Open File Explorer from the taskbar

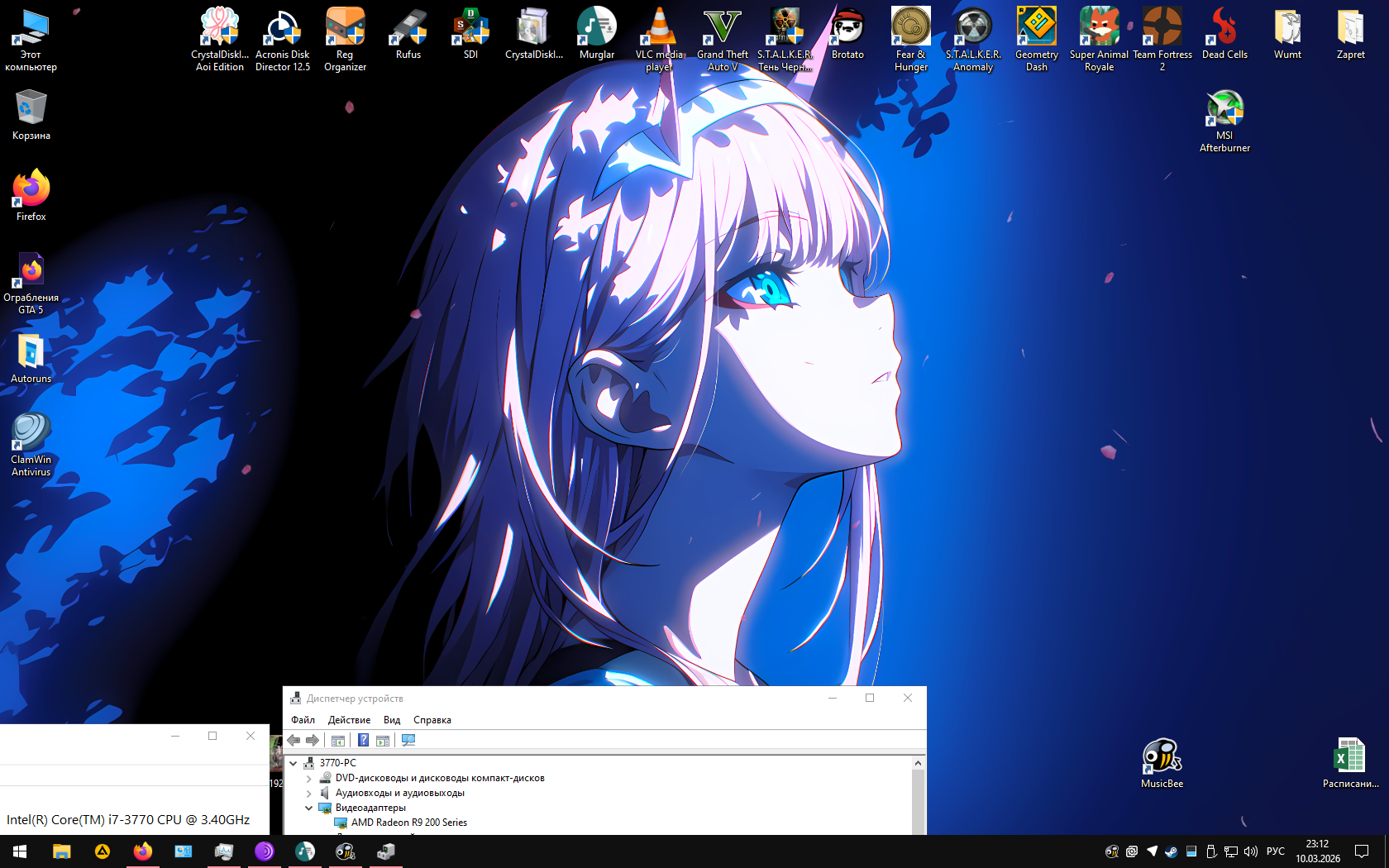click(x=61, y=851)
